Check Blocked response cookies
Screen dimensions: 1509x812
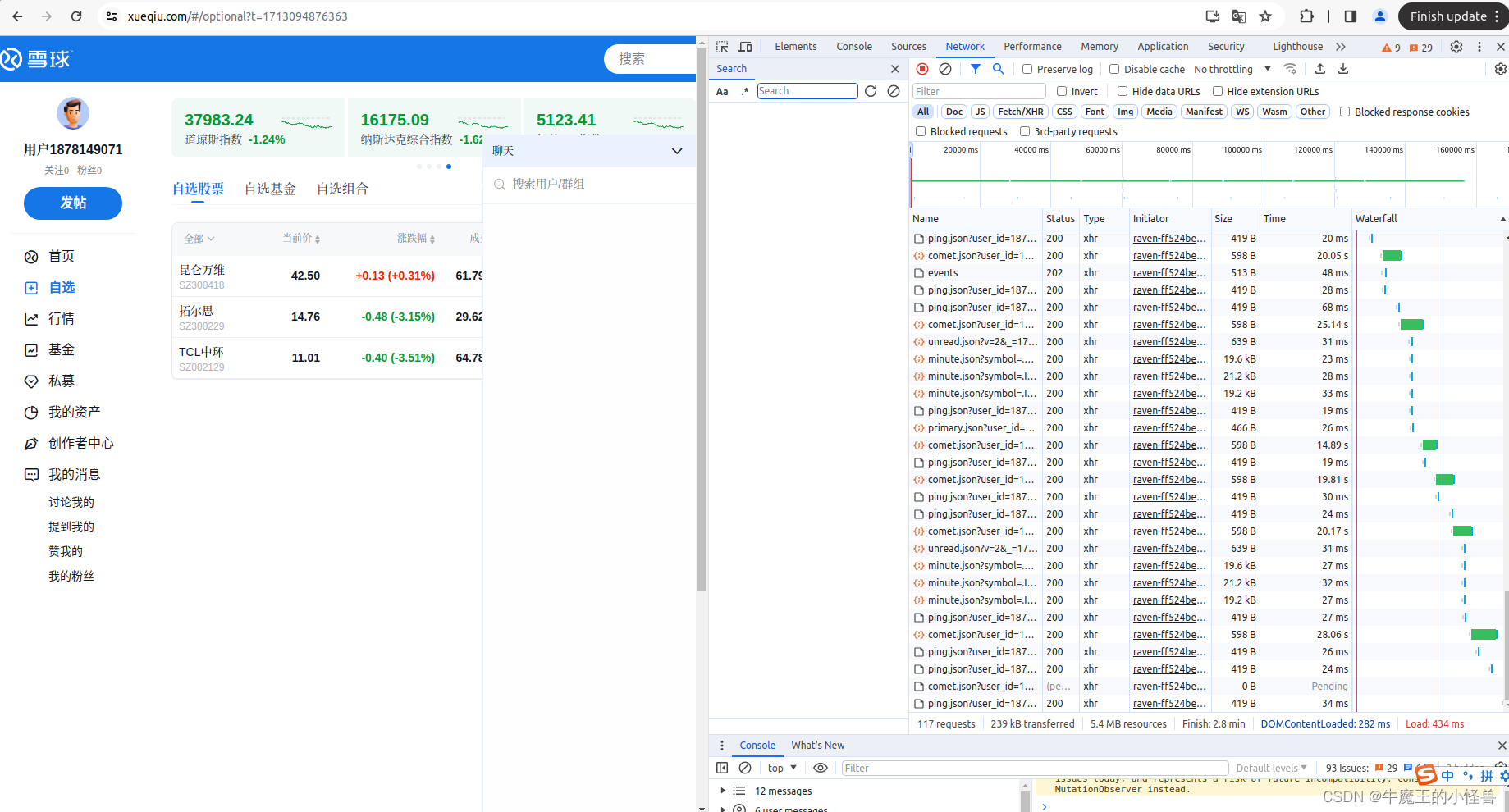pos(1345,112)
